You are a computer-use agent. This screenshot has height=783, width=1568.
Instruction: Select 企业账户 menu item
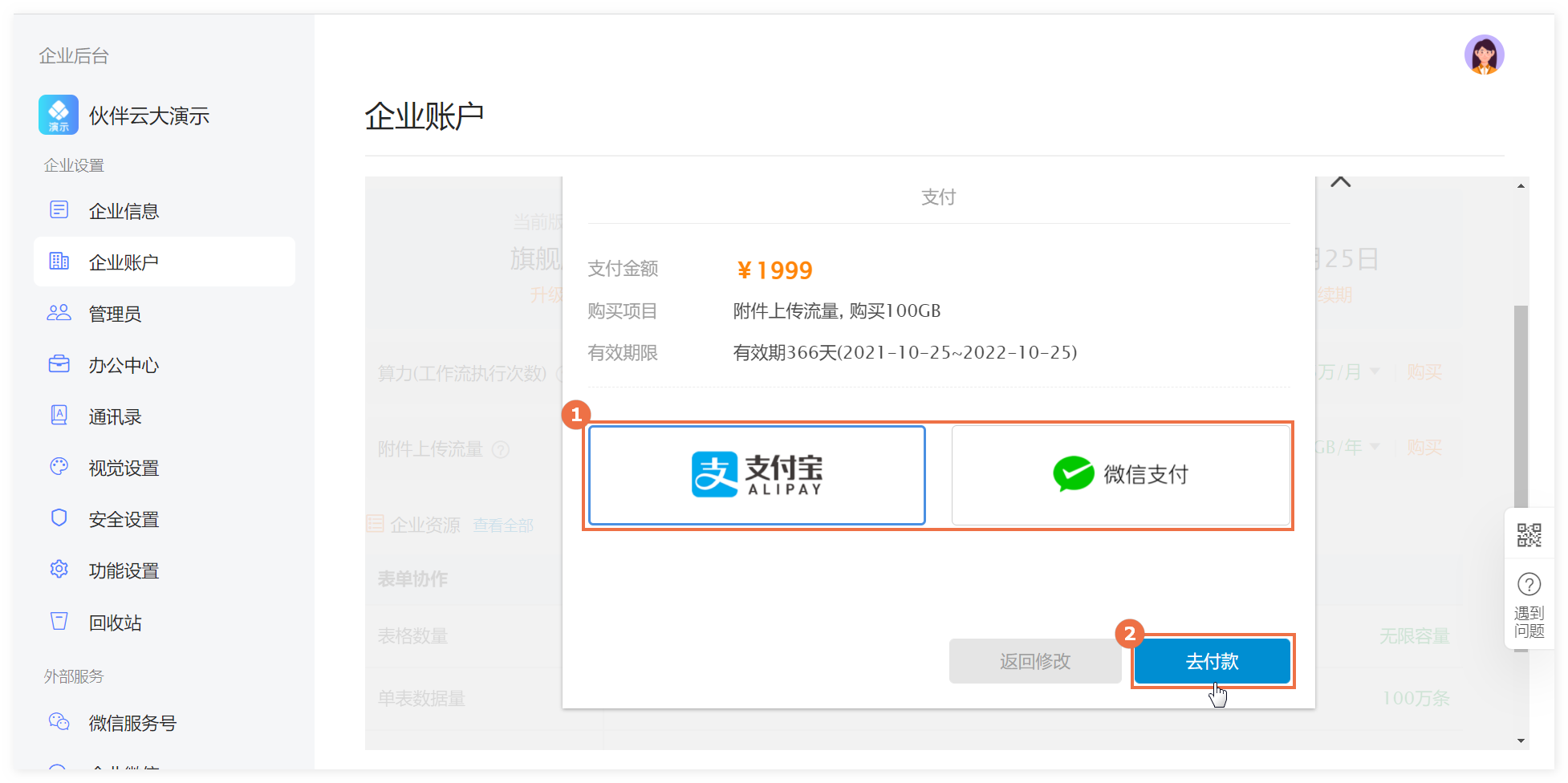pyautogui.click(x=165, y=262)
